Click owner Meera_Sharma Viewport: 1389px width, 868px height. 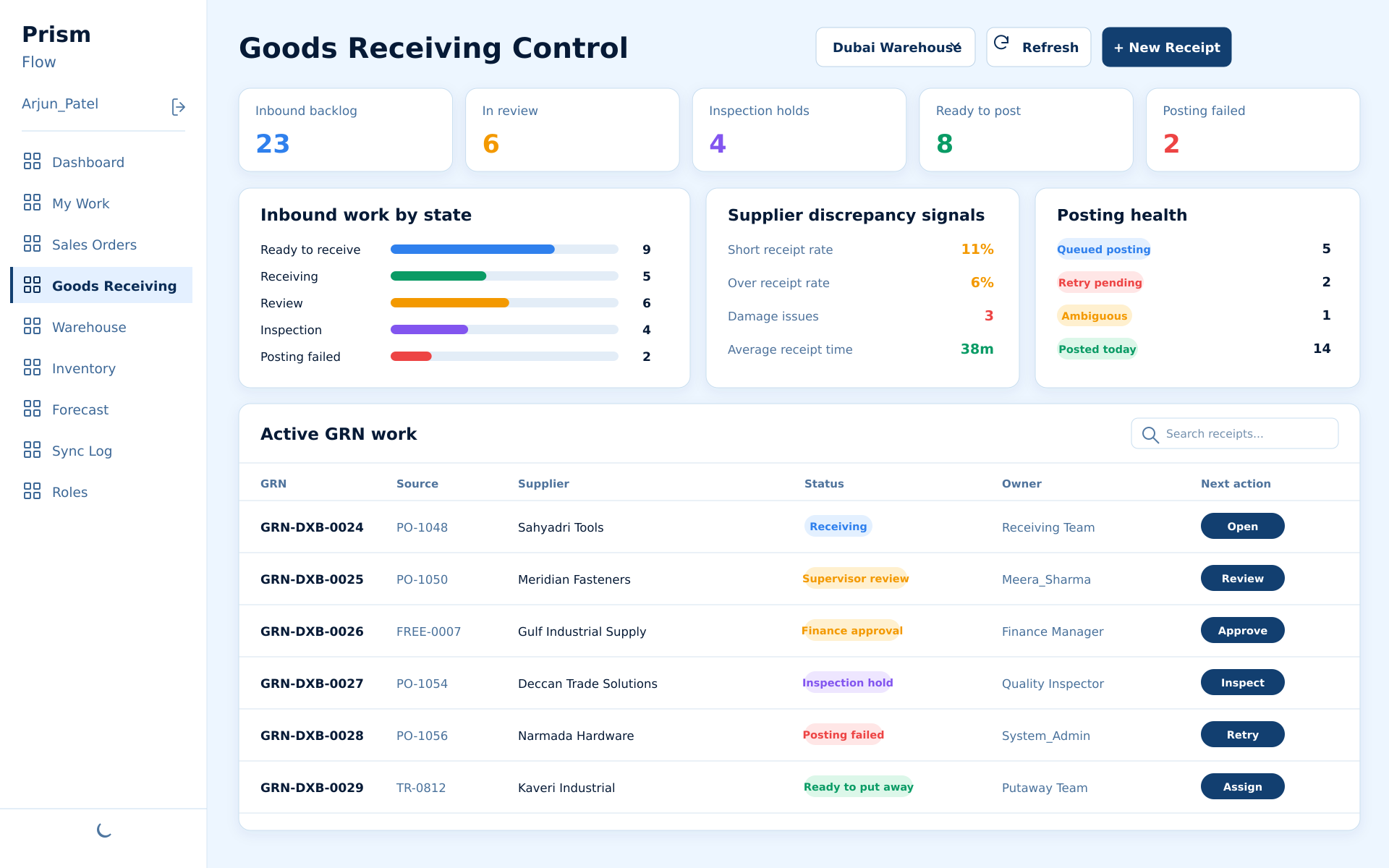pos(1046,579)
